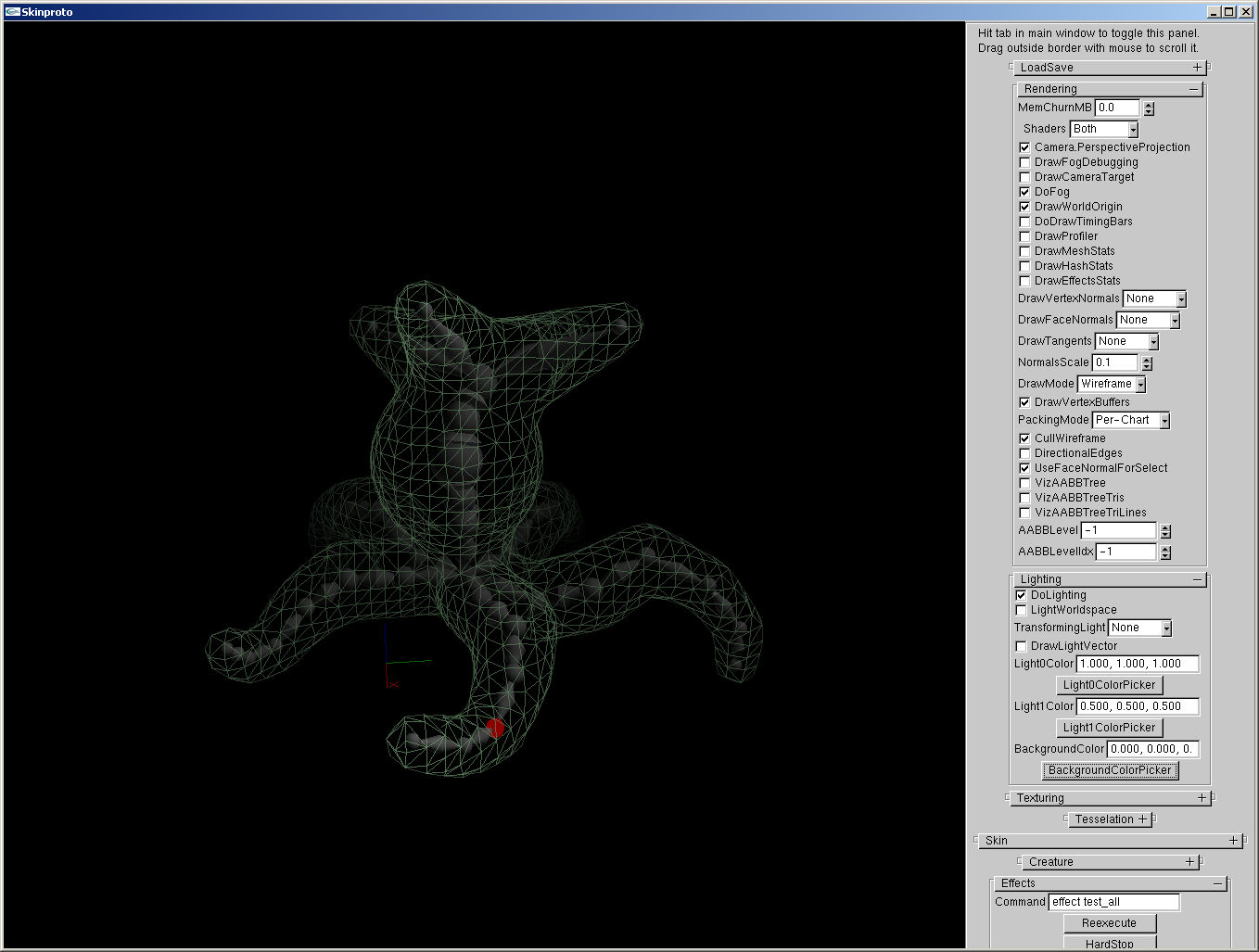Expand the Creature section plus icon
The height and width of the screenshot is (952, 1259).
coord(1189,862)
